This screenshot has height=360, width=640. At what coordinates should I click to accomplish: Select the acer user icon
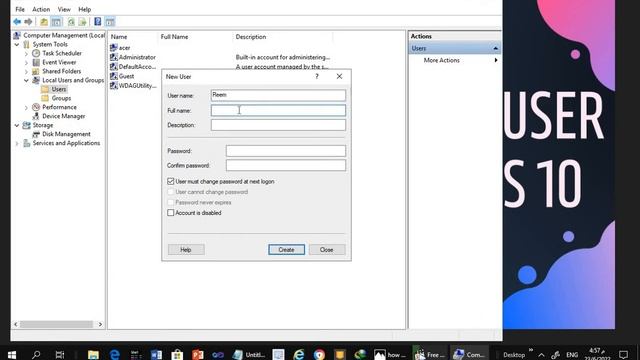click(114, 48)
